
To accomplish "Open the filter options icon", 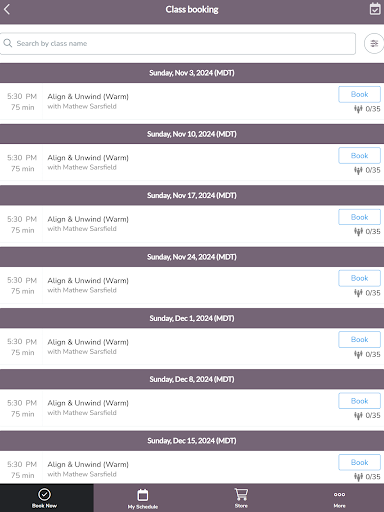I will point(374,43).
